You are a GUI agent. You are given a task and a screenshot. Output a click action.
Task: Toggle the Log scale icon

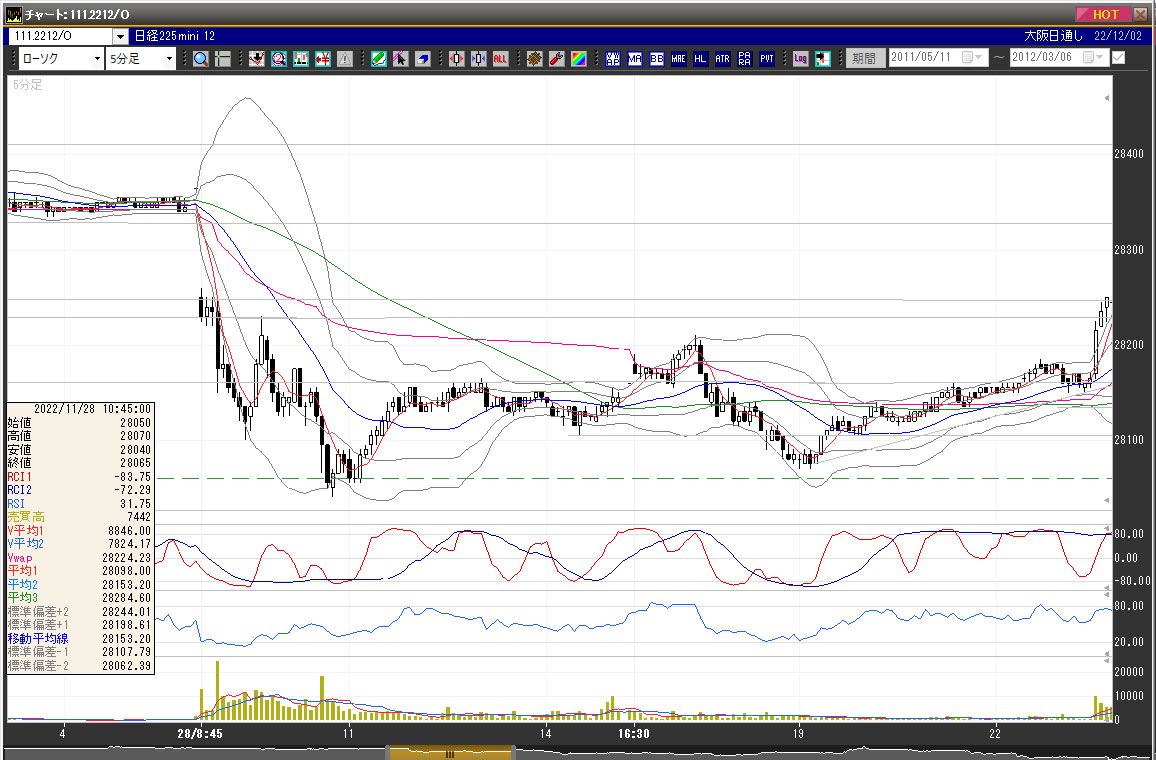[801, 59]
